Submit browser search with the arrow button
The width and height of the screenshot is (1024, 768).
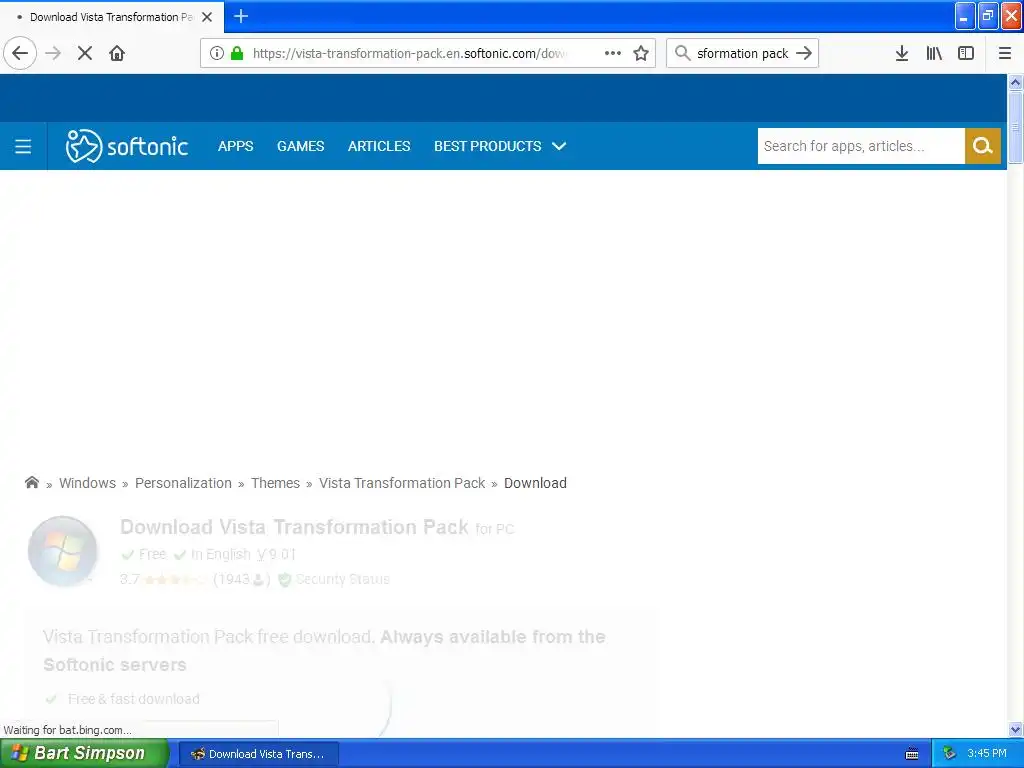(804, 53)
